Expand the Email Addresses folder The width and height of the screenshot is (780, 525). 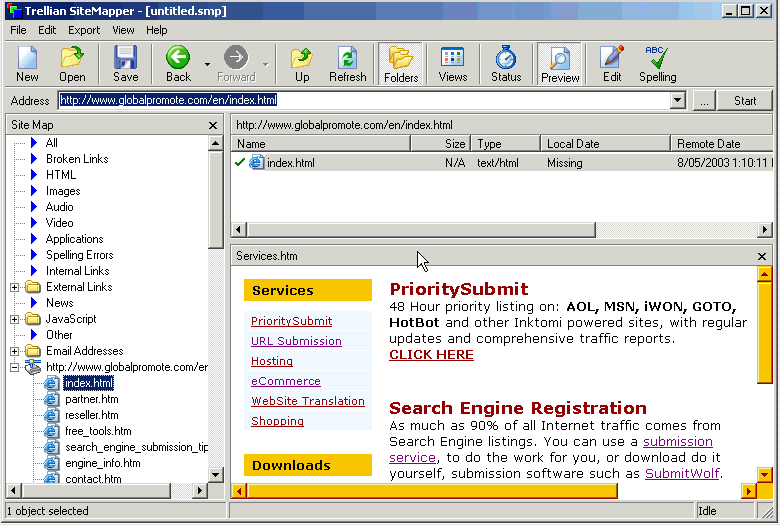coord(14,351)
